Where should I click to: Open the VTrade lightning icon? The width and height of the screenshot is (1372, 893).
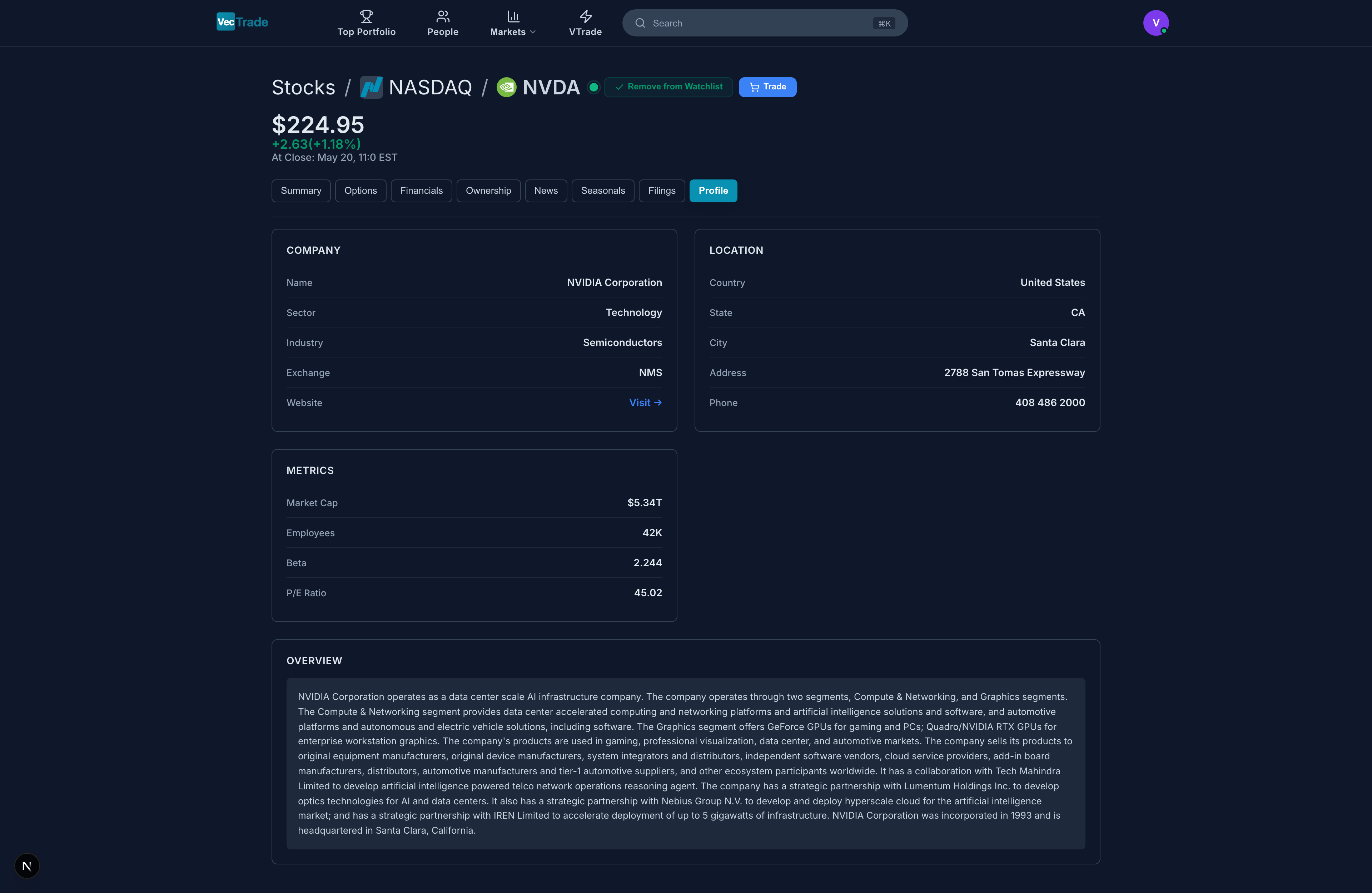[x=586, y=16]
